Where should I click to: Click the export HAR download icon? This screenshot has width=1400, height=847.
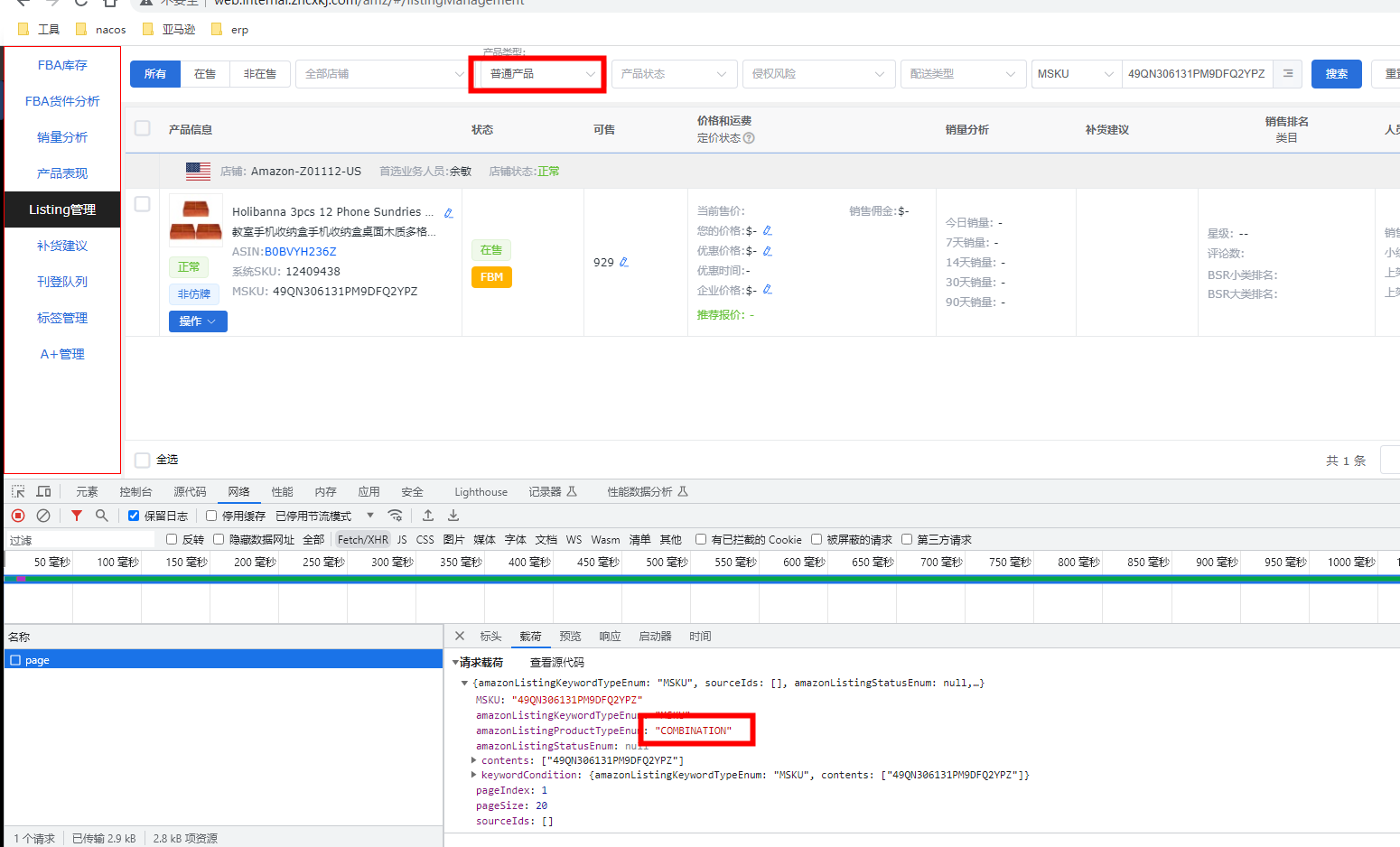tap(453, 516)
